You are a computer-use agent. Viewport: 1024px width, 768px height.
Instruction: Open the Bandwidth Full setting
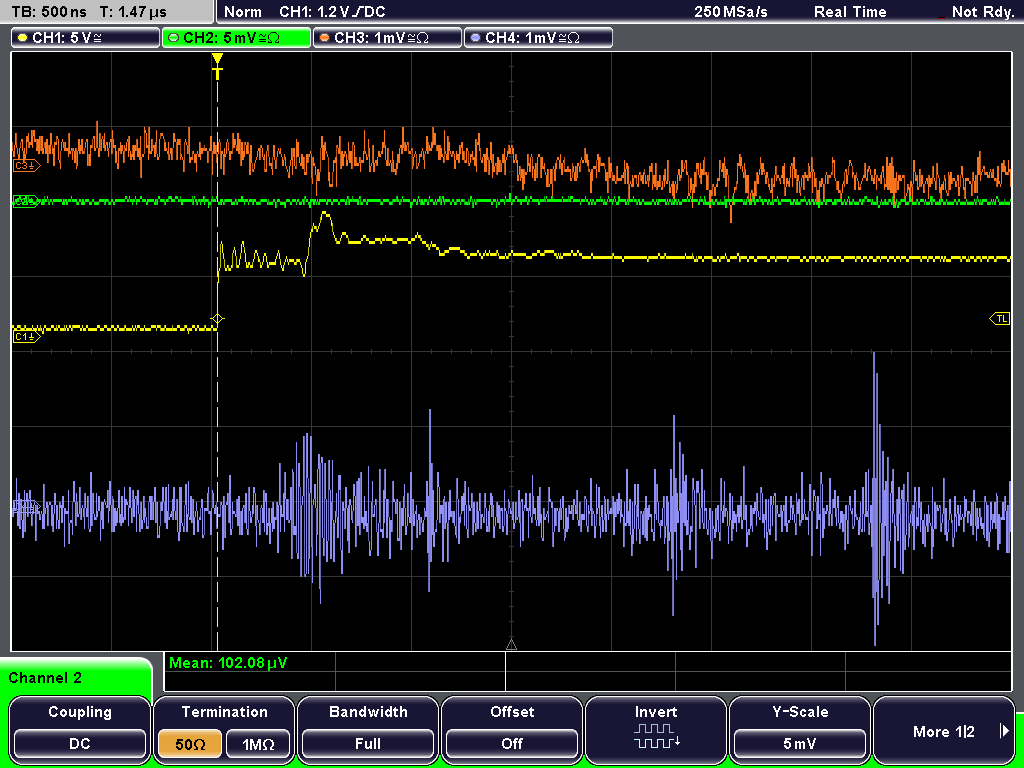pyautogui.click(x=368, y=728)
